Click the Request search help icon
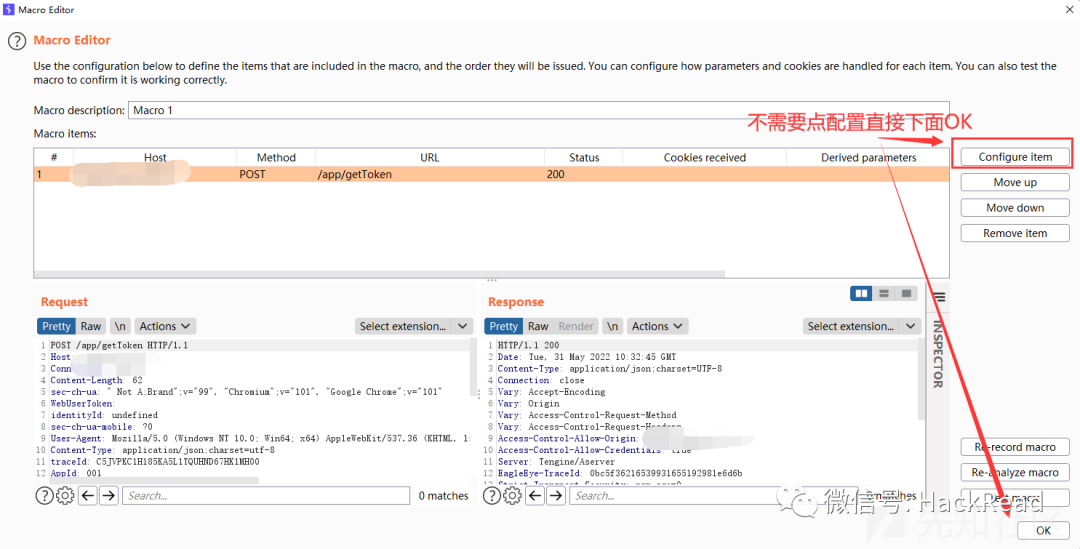The height and width of the screenshot is (549, 1080). pyautogui.click(x=44, y=495)
